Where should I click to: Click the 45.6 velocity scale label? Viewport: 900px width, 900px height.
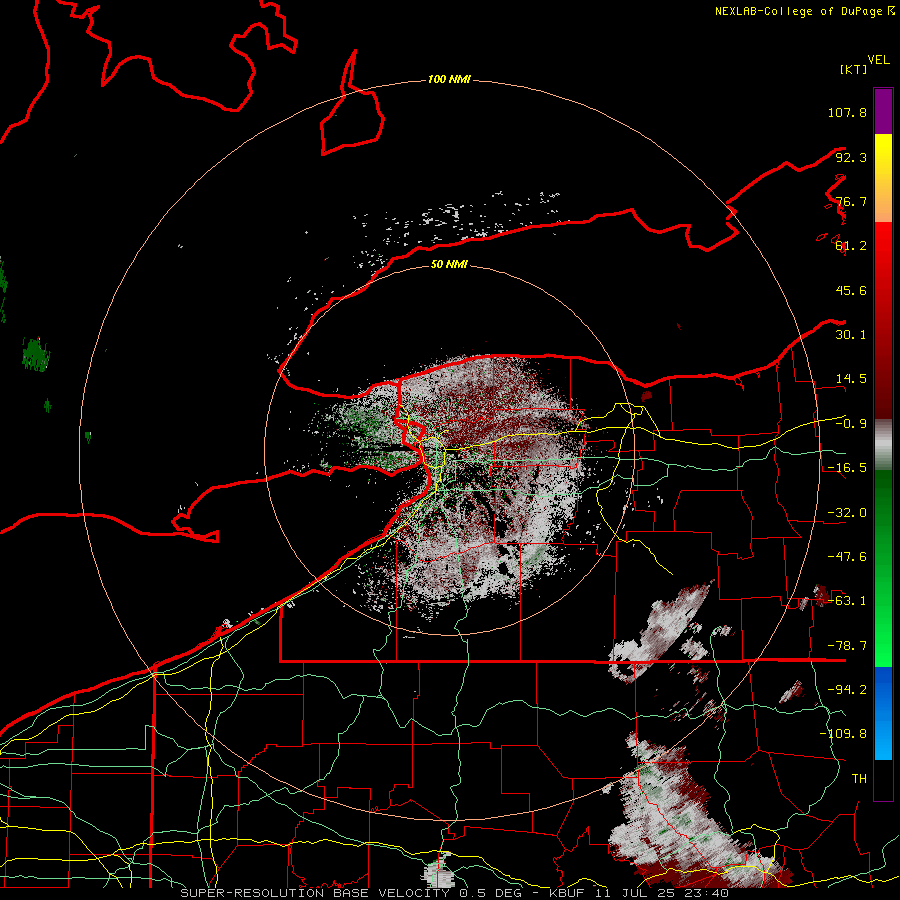851,290
